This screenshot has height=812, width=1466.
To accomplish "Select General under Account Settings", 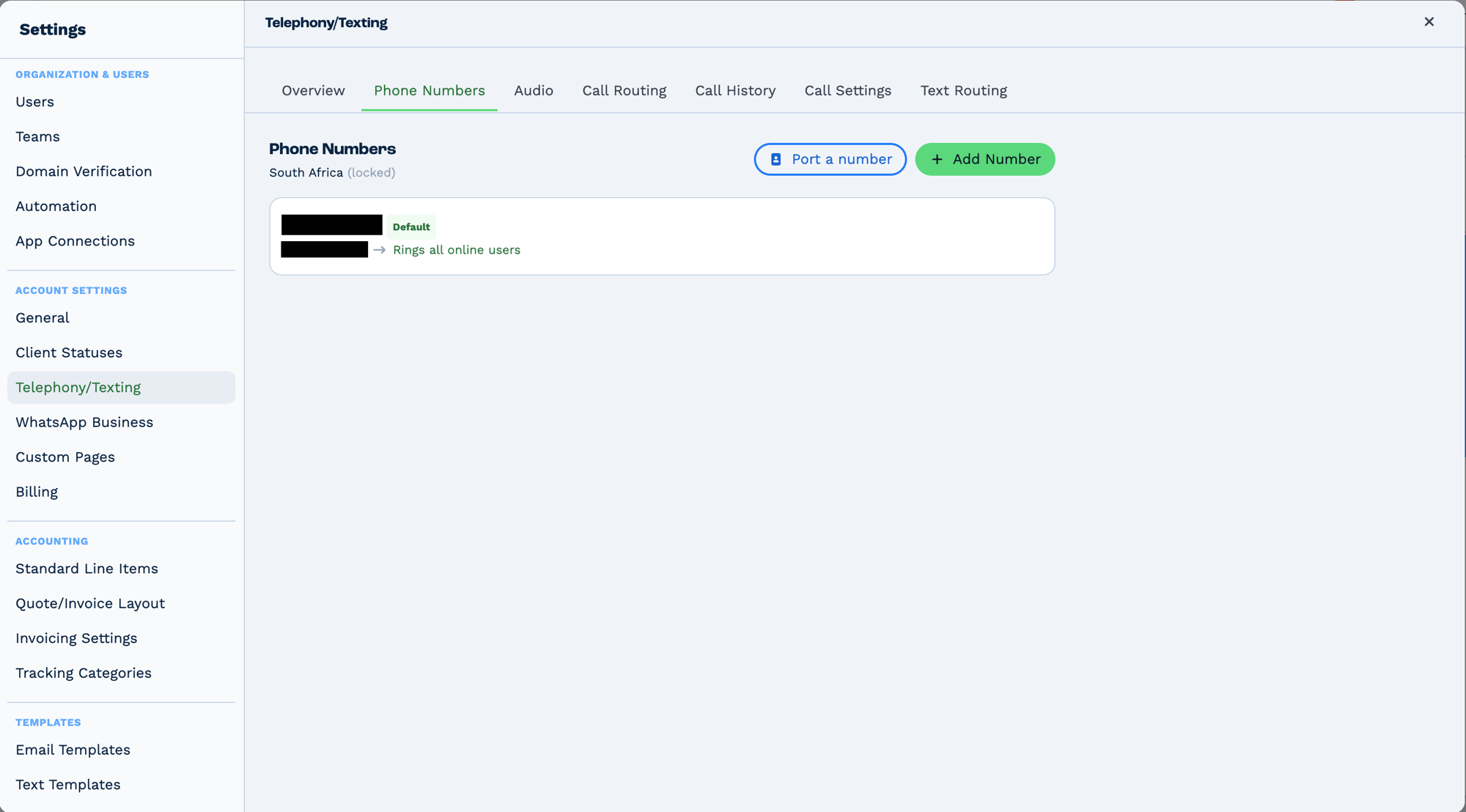I will (121, 318).
